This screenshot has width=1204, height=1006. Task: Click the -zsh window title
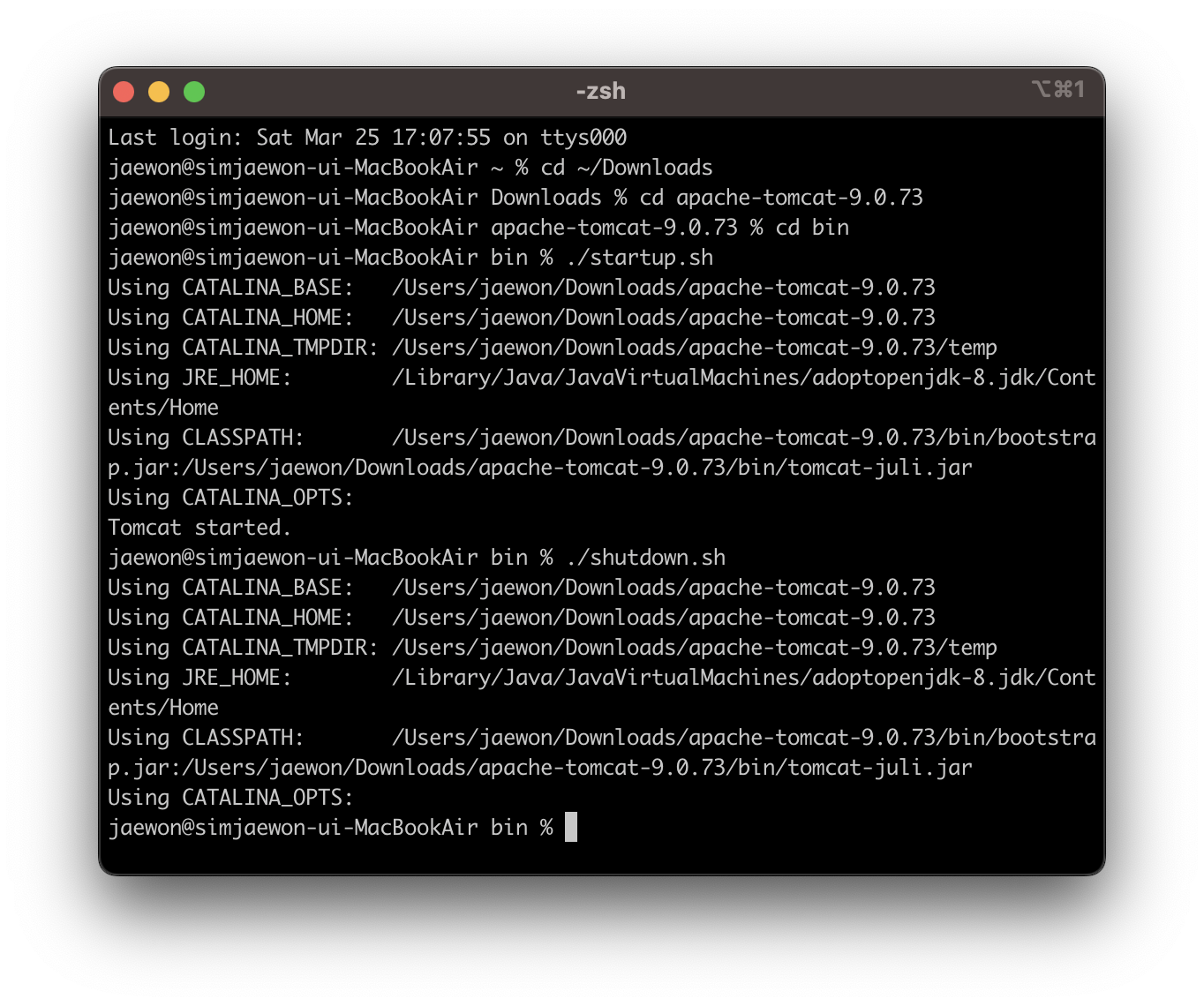[x=600, y=91]
